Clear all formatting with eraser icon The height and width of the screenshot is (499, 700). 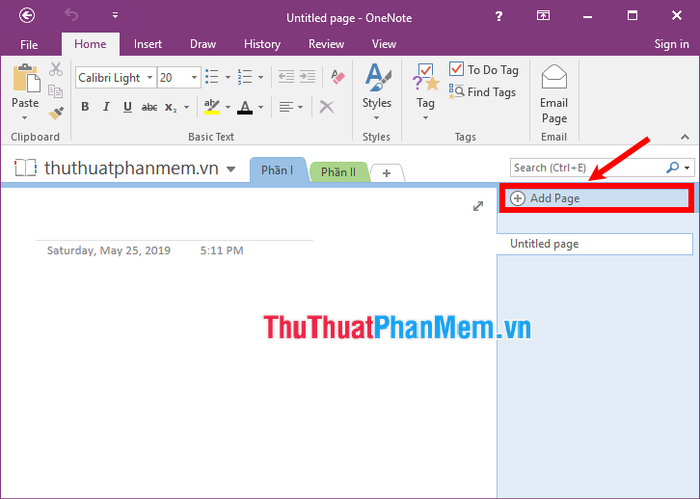tap(338, 77)
